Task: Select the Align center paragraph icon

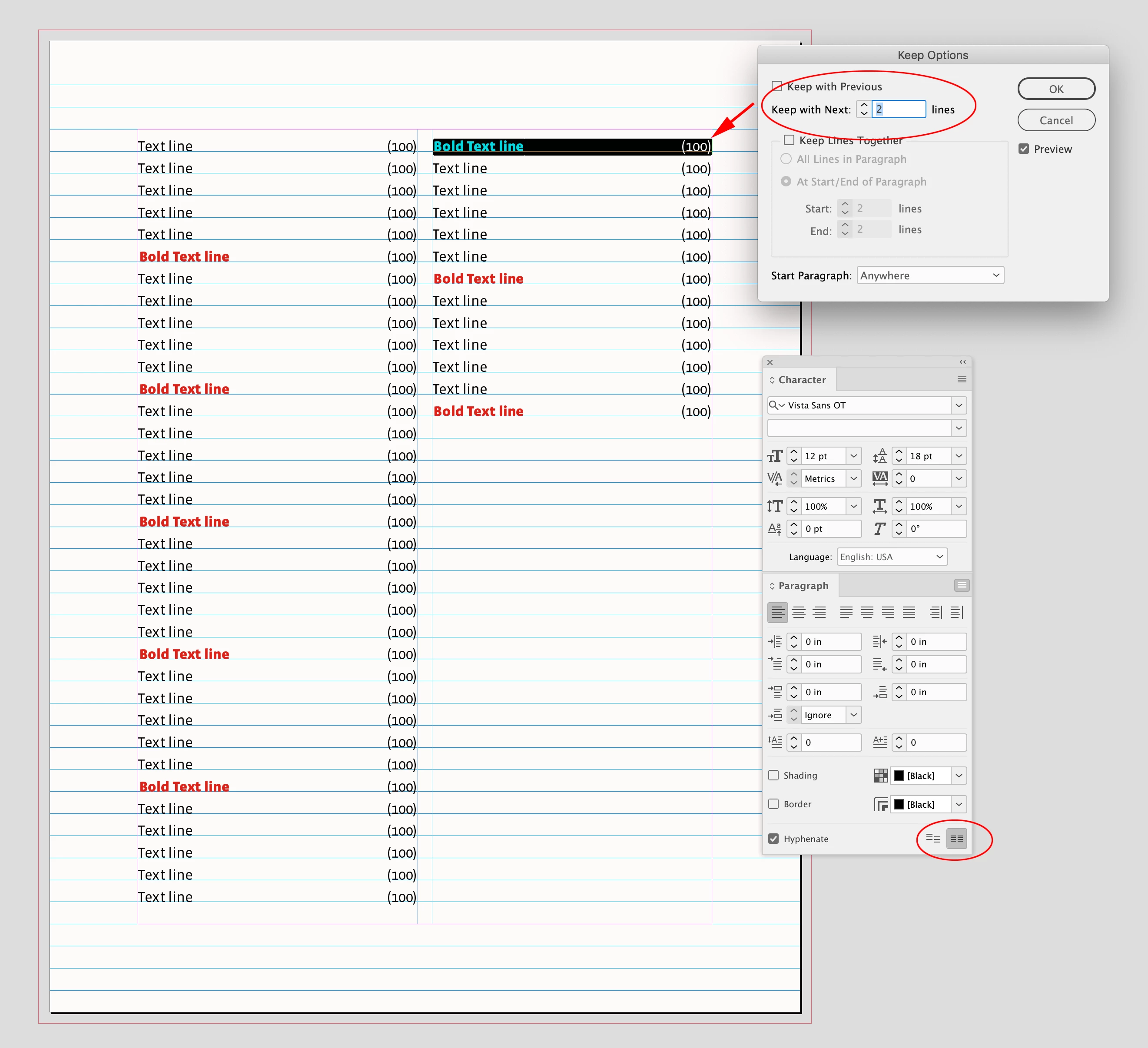Action: [798, 612]
